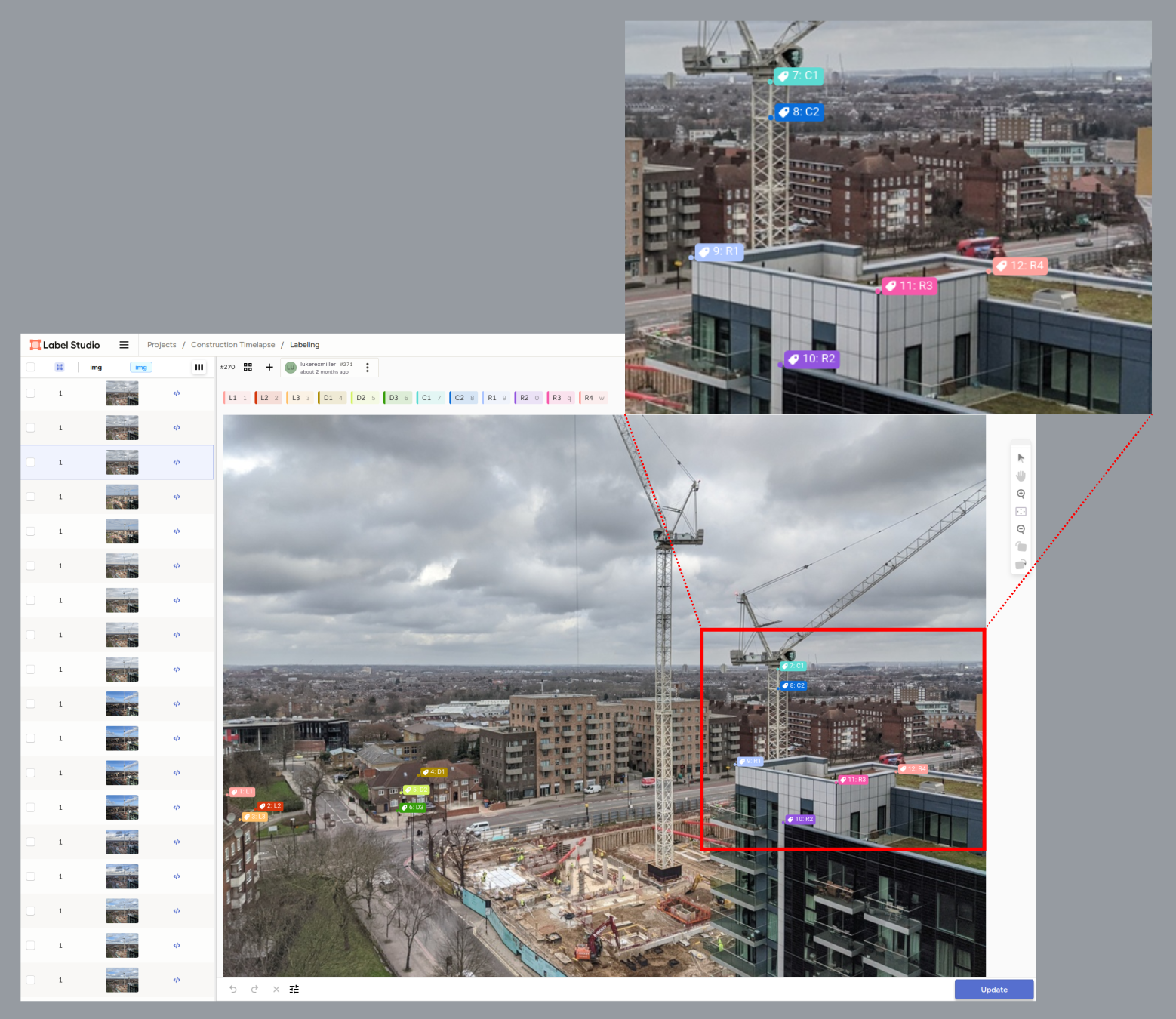Image resolution: width=1176 pixels, height=1019 pixels.
Task: Click the zoom in magnifier icon
Action: click(1021, 494)
